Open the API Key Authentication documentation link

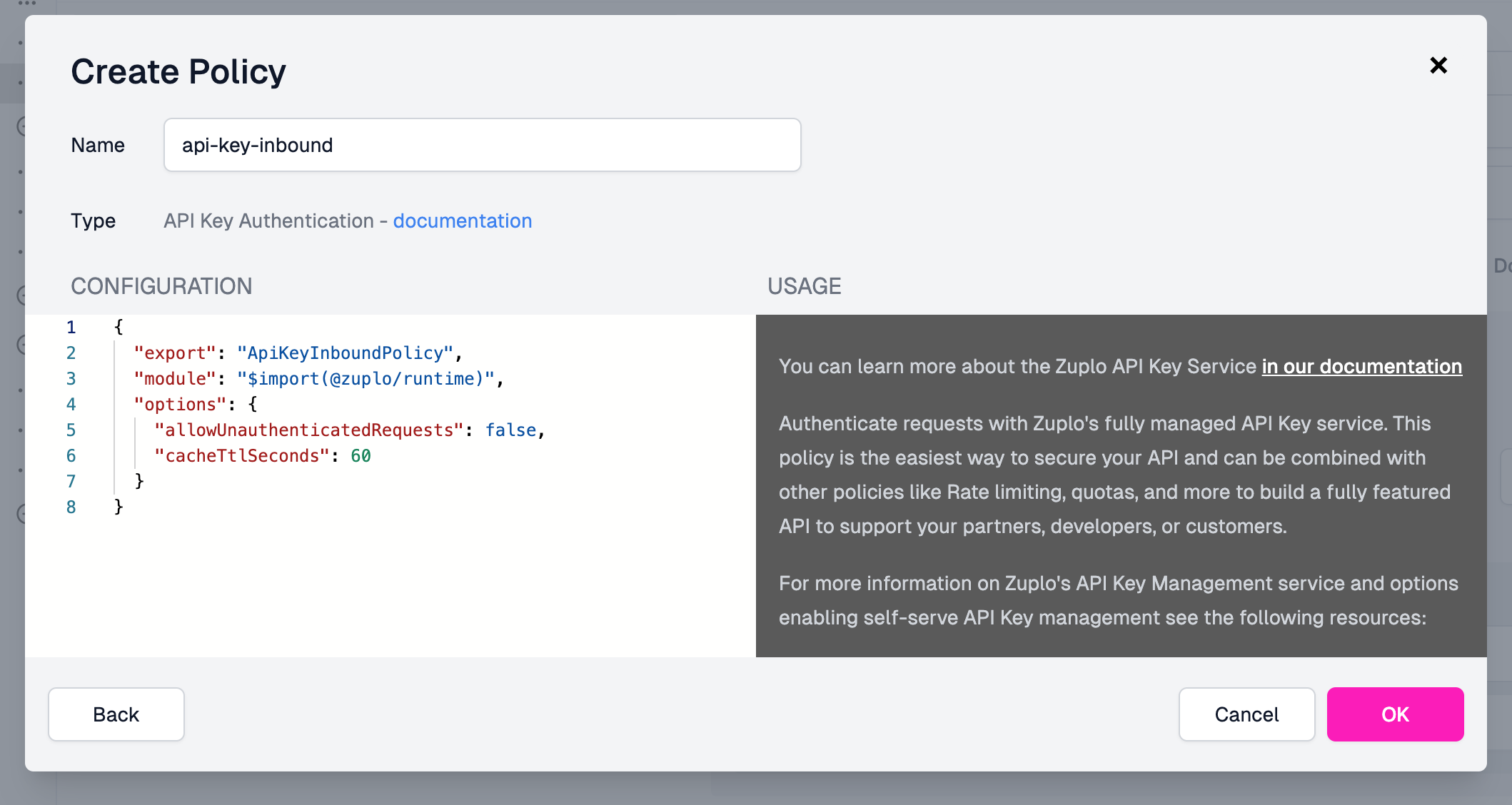pos(463,221)
